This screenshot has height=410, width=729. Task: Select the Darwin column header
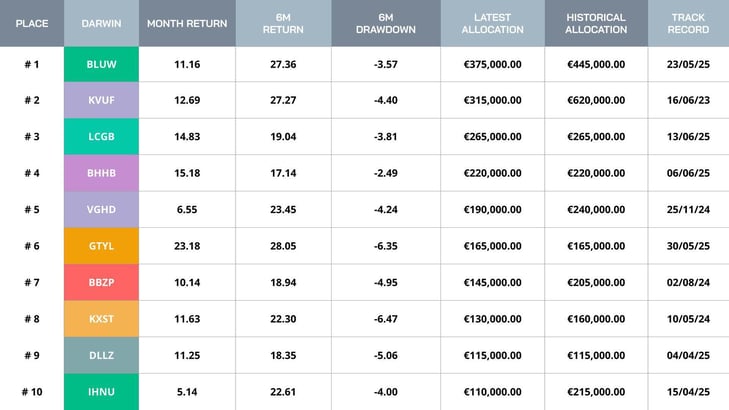coord(101,23)
